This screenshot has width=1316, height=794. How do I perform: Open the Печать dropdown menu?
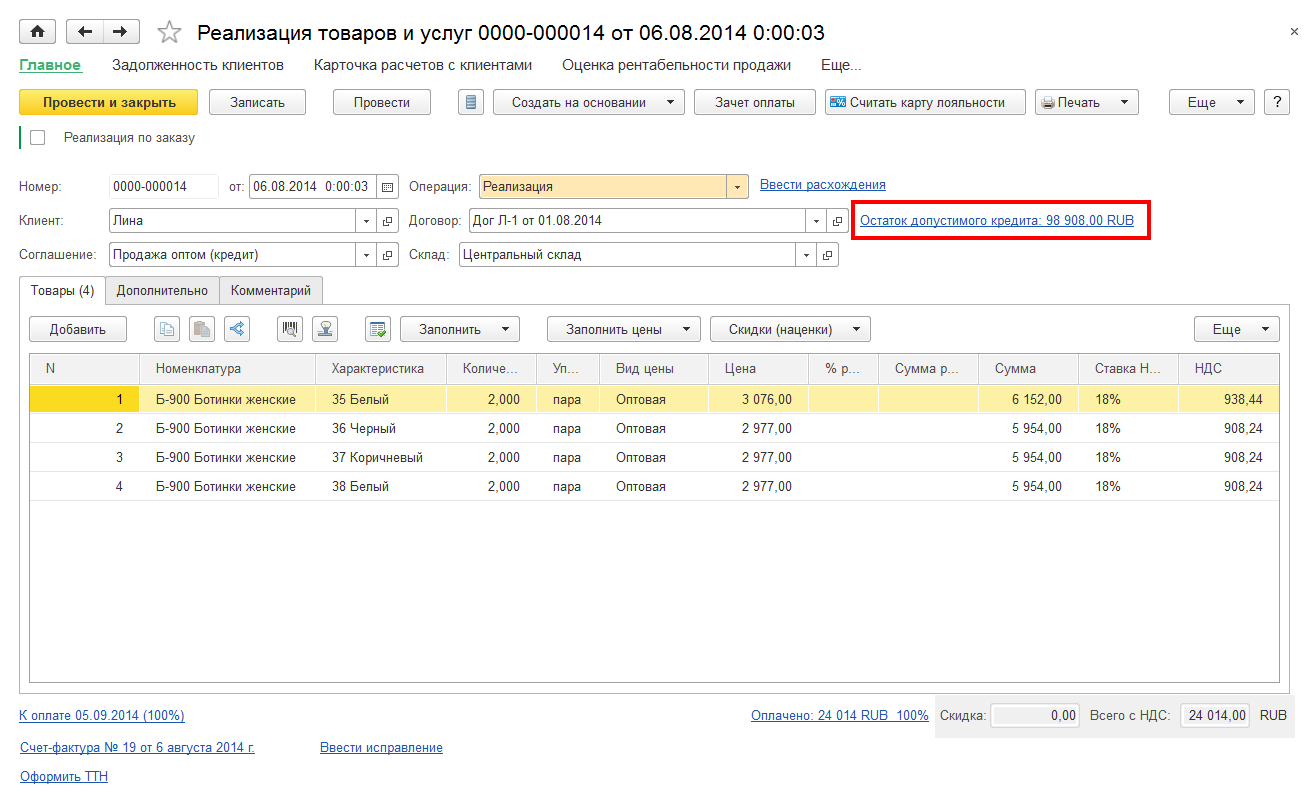coord(1087,102)
